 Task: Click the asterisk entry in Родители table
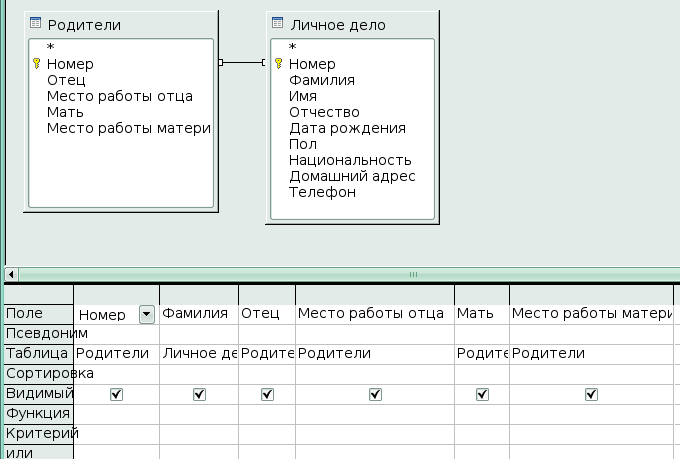click(50, 48)
